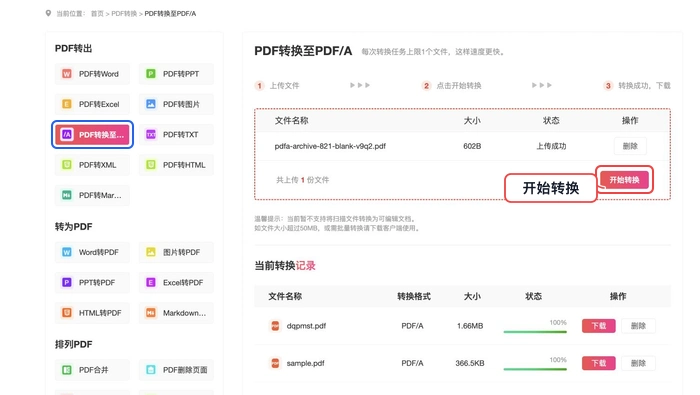Click the PDF转出 section heading

(x=73, y=48)
